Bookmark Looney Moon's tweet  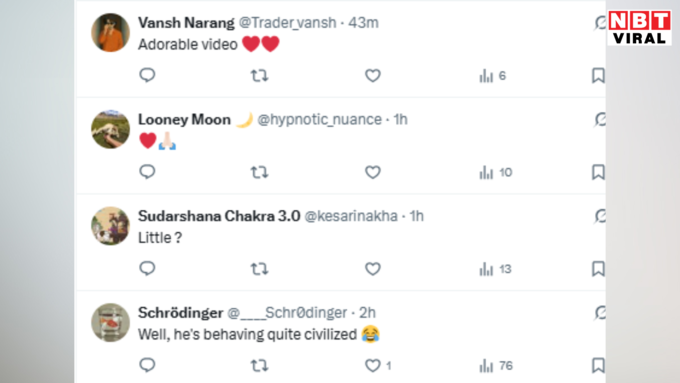point(598,172)
